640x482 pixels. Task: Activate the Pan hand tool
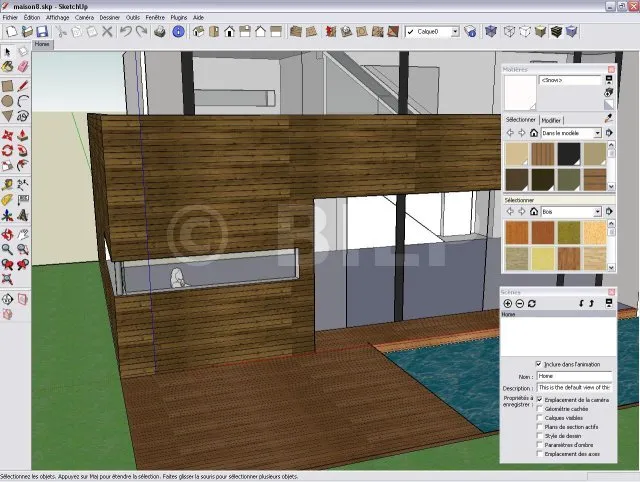(22, 231)
